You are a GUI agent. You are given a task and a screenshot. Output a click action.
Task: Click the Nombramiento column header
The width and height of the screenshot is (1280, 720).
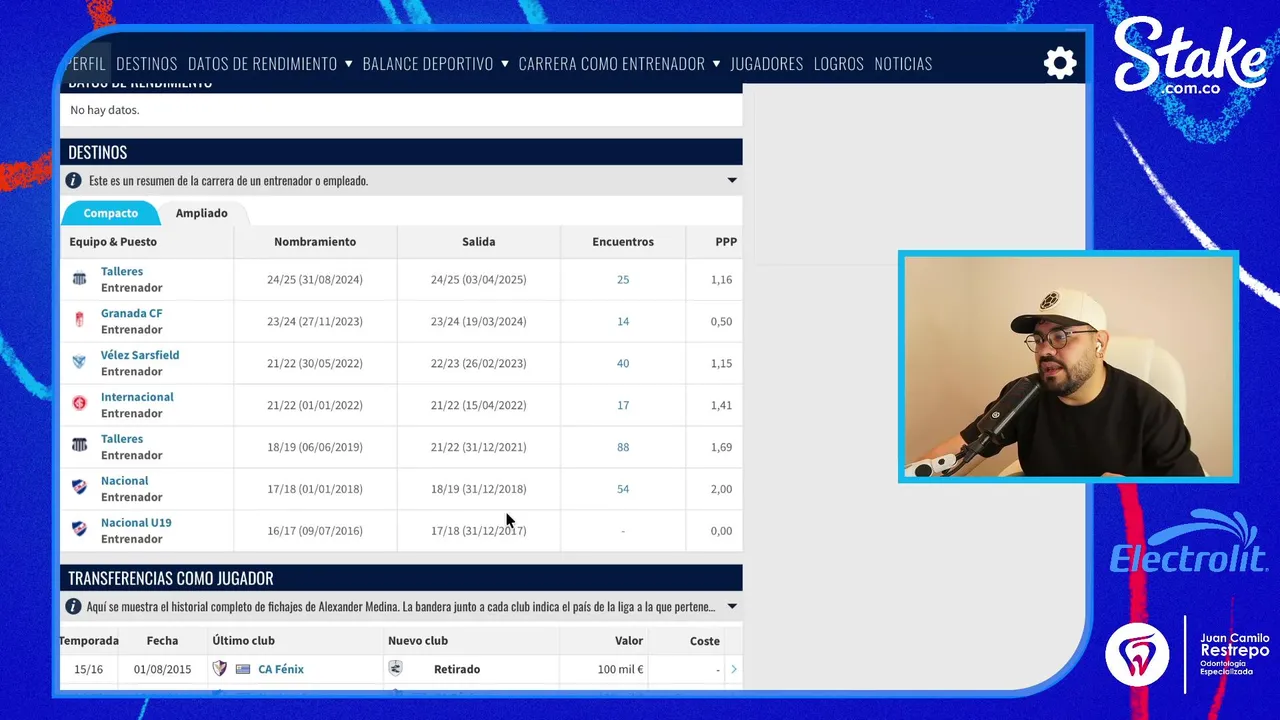point(315,241)
